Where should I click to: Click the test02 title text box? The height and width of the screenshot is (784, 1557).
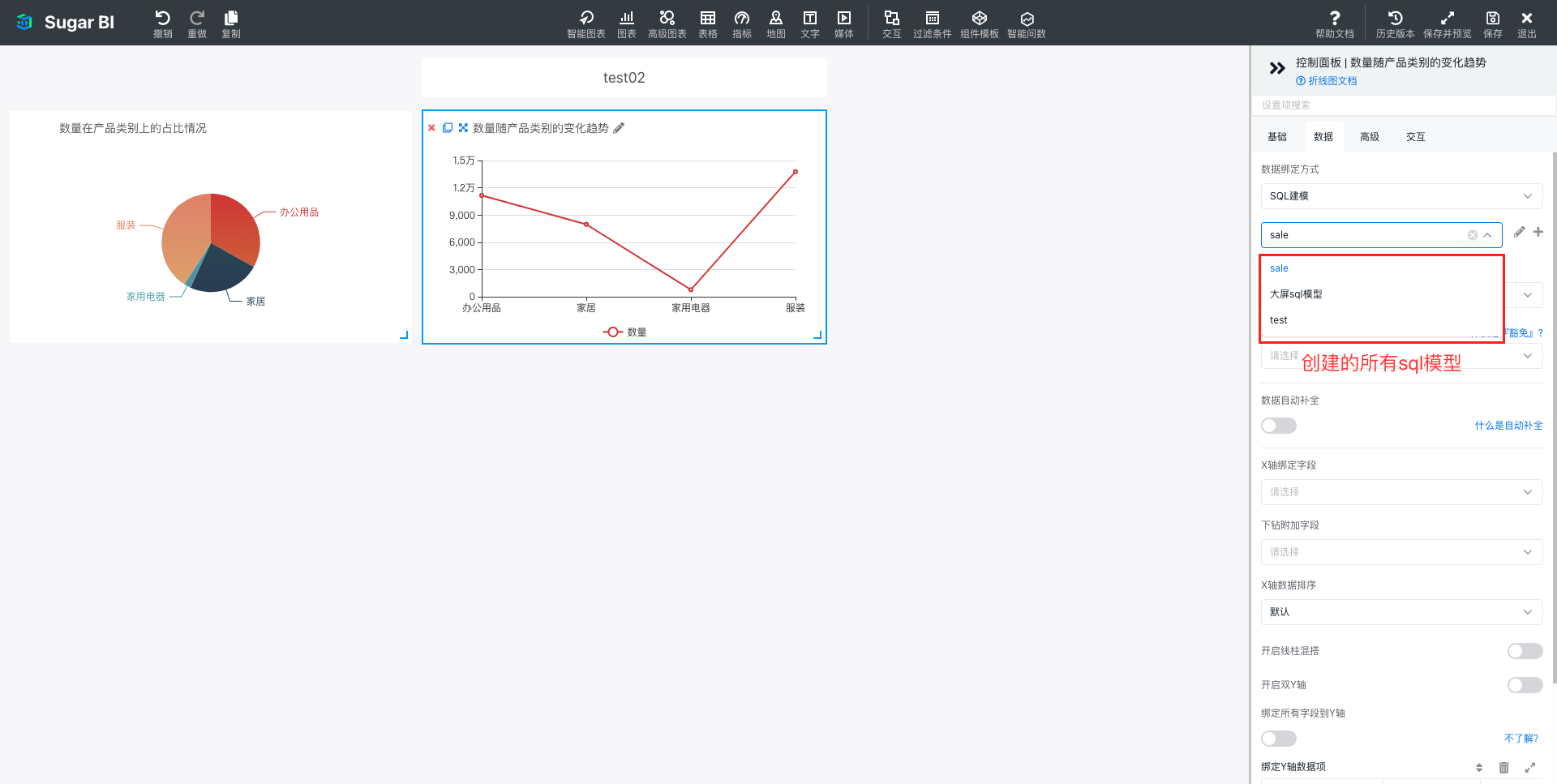coord(624,78)
